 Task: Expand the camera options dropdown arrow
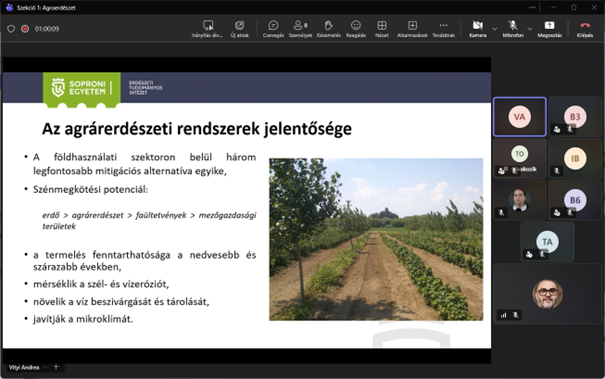[x=494, y=29]
